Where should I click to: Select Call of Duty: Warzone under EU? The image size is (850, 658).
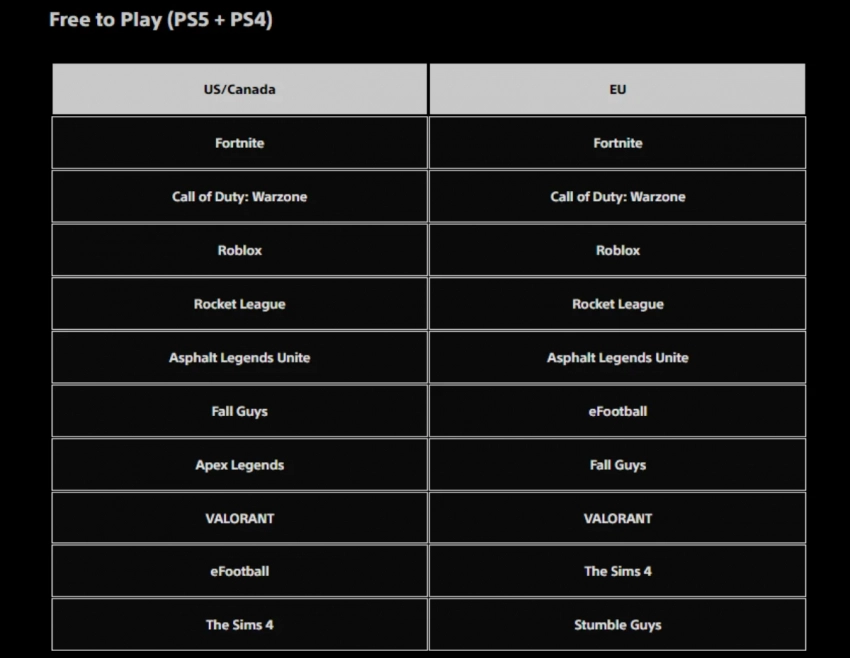(617, 197)
